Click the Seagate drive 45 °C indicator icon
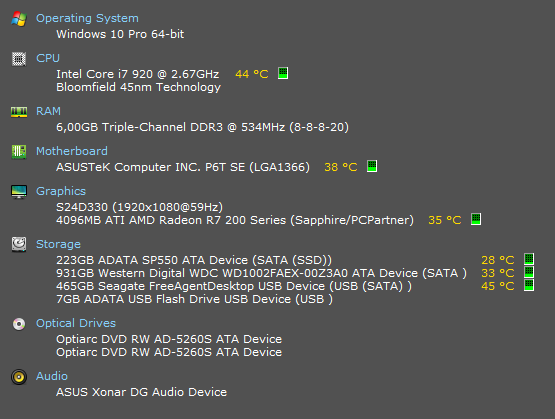The image size is (555, 419). (529, 285)
